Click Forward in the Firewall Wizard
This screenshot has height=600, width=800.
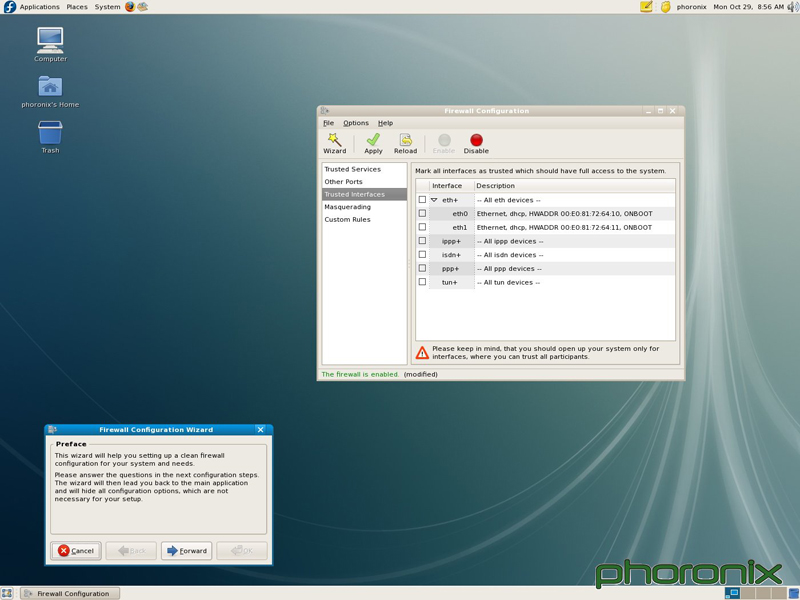[186, 550]
